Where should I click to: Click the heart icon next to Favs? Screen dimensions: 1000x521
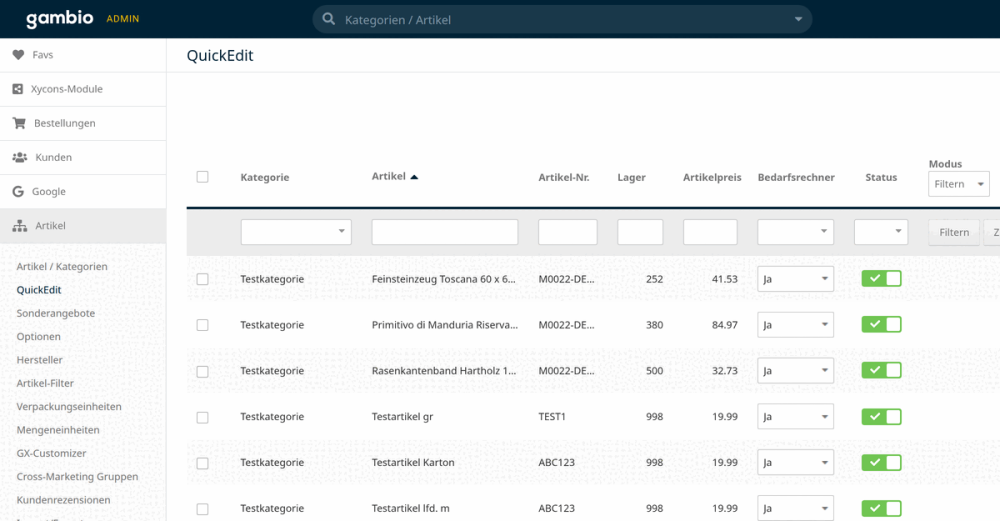[18, 55]
